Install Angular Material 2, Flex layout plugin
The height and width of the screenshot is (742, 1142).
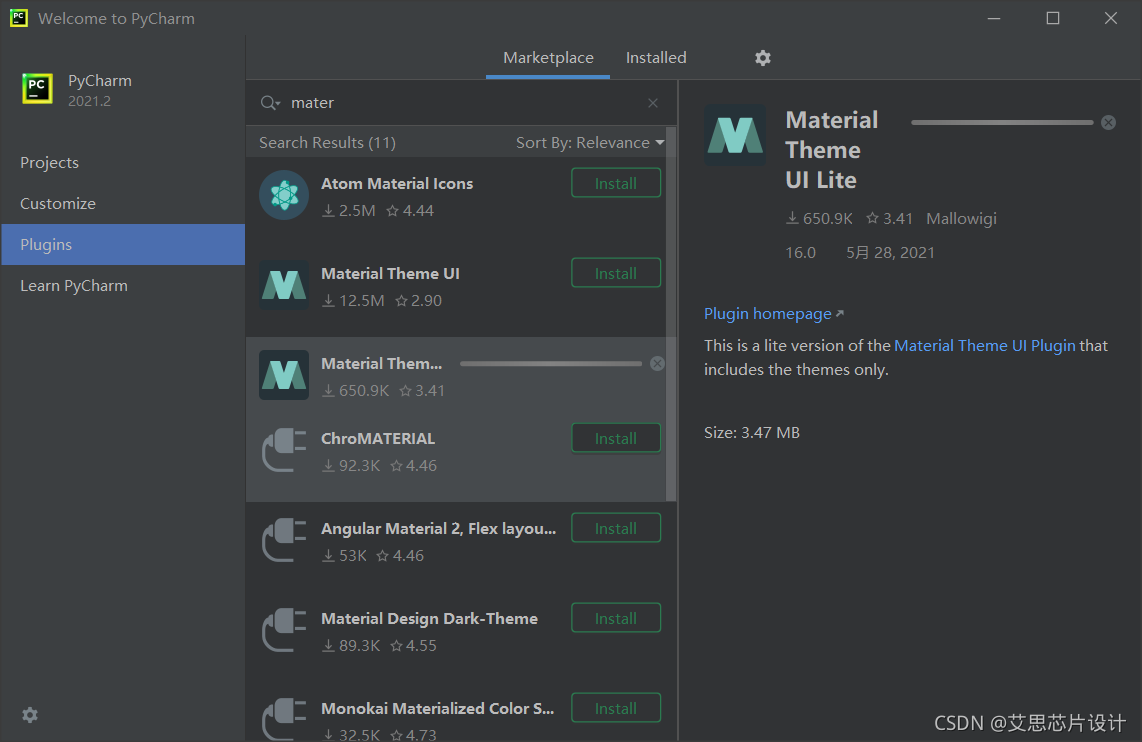(x=616, y=528)
